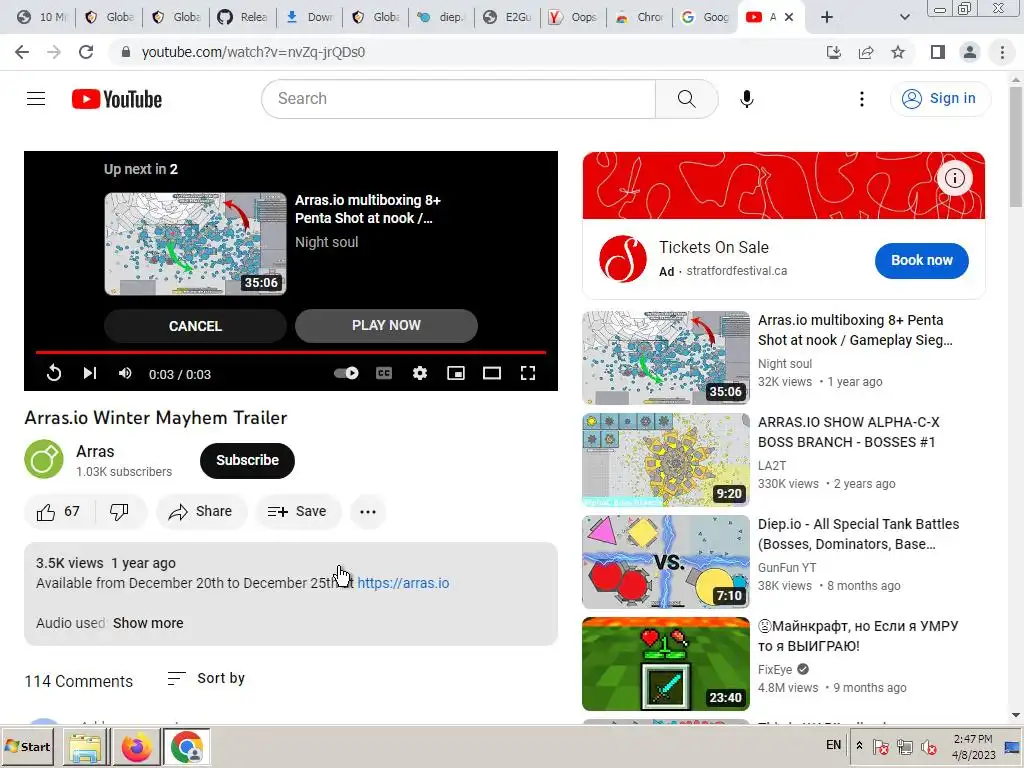Viewport: 1024px width, 768px height.
Task: Sign in to YouTube
Action: pos(940,99)
